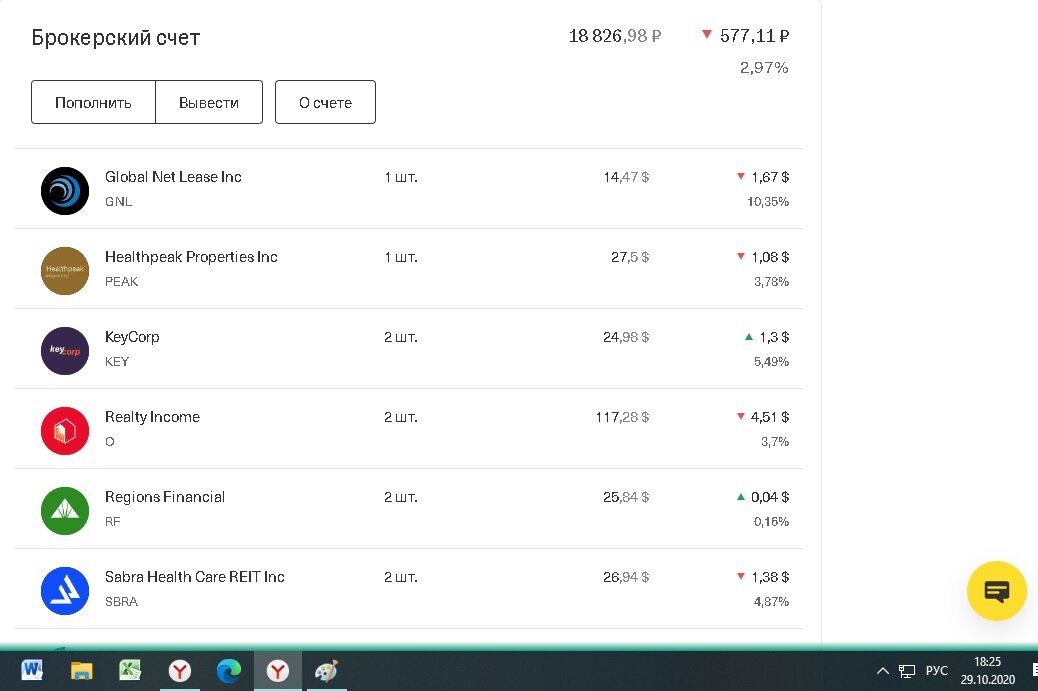Click the 5,49% change for KeyCorp
1038x691 pixels.
[771, 361]
